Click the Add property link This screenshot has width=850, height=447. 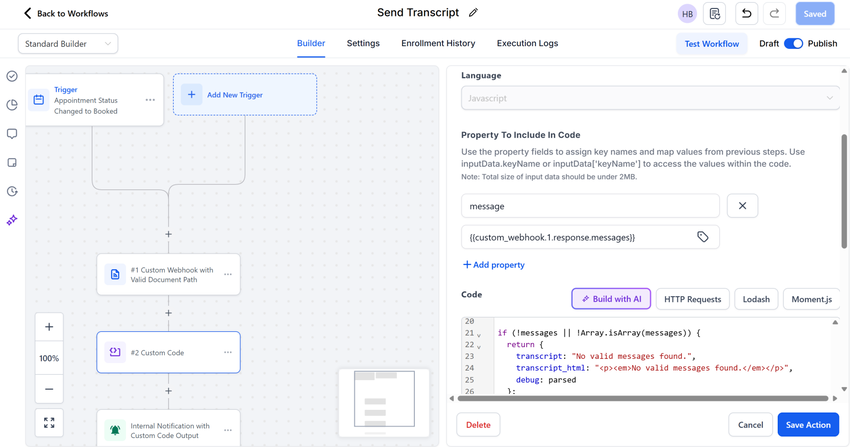click(x=494, y=265)
